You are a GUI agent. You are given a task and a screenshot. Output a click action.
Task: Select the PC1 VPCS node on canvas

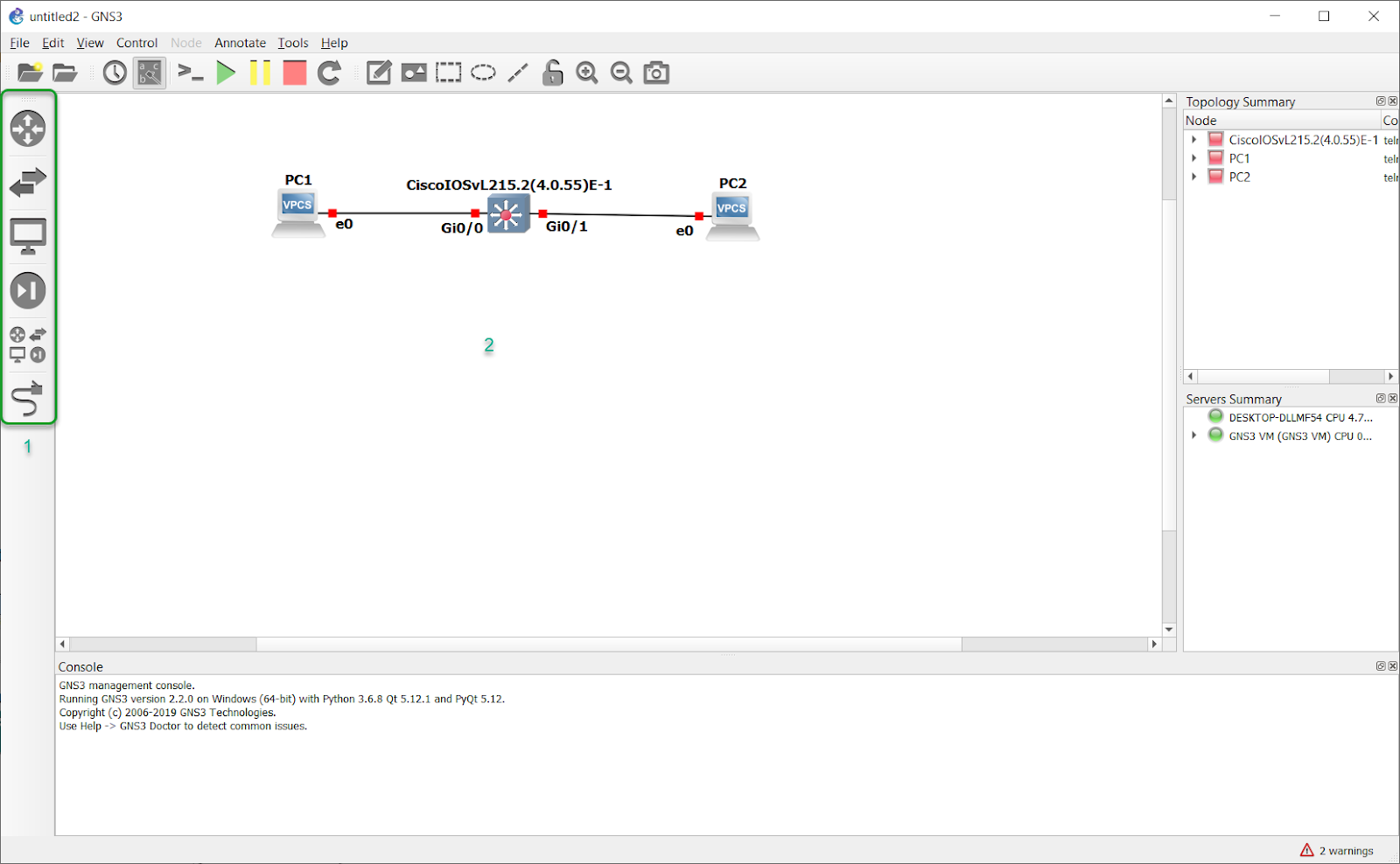pos(297,213)
